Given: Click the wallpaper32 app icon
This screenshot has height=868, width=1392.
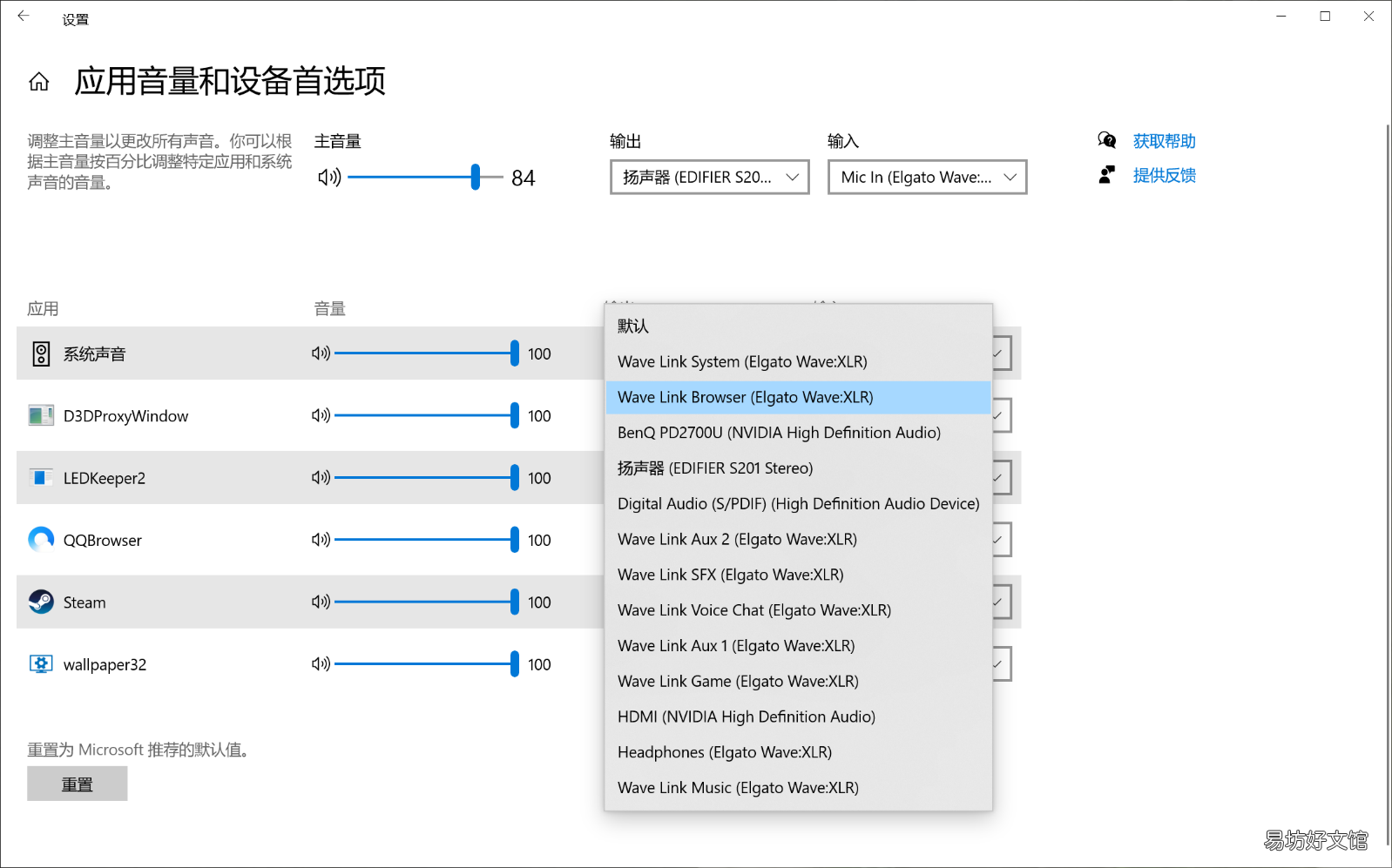Looking at the screenshot, I should (41, 664).
